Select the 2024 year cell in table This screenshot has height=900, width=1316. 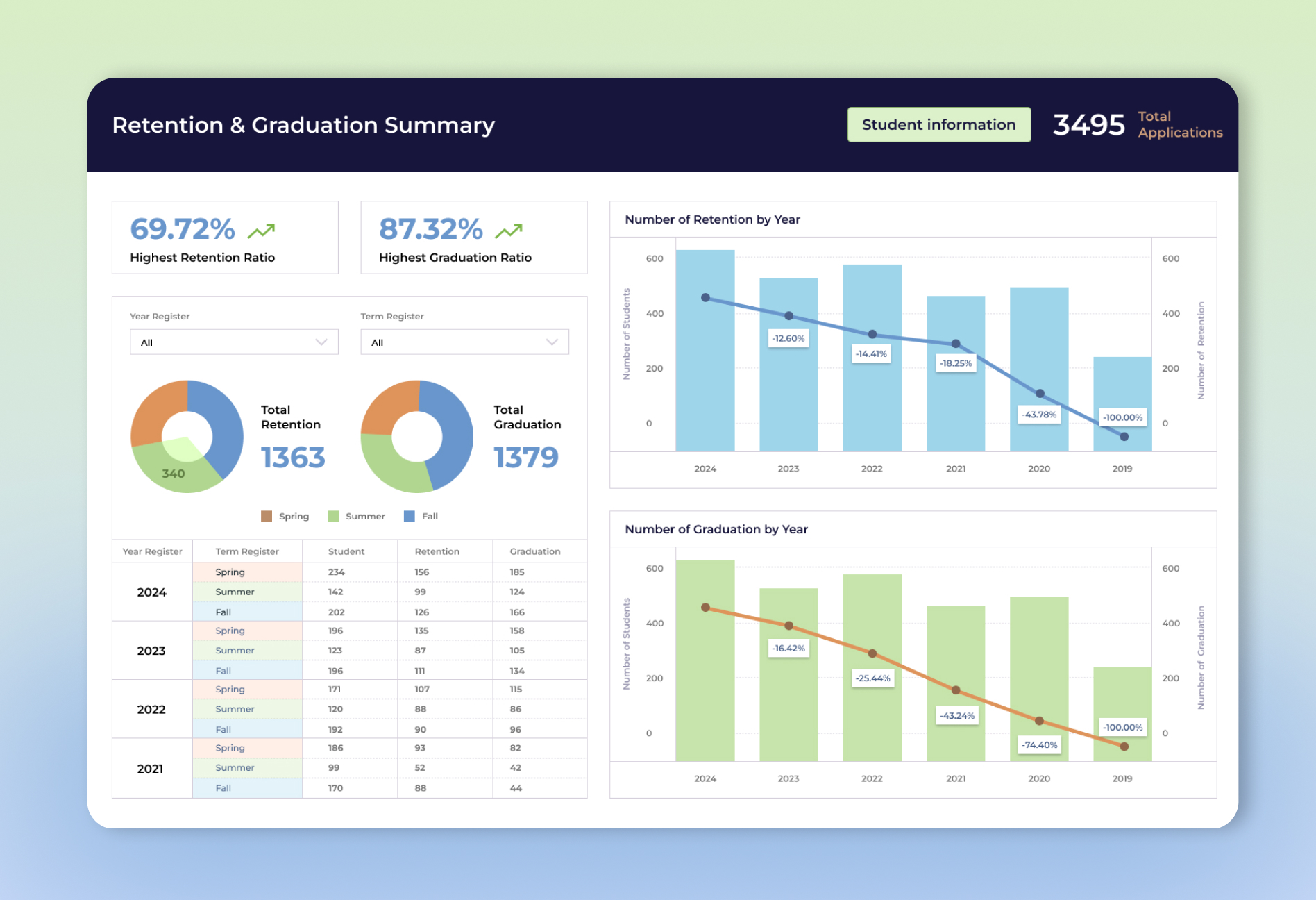point(152,592)
